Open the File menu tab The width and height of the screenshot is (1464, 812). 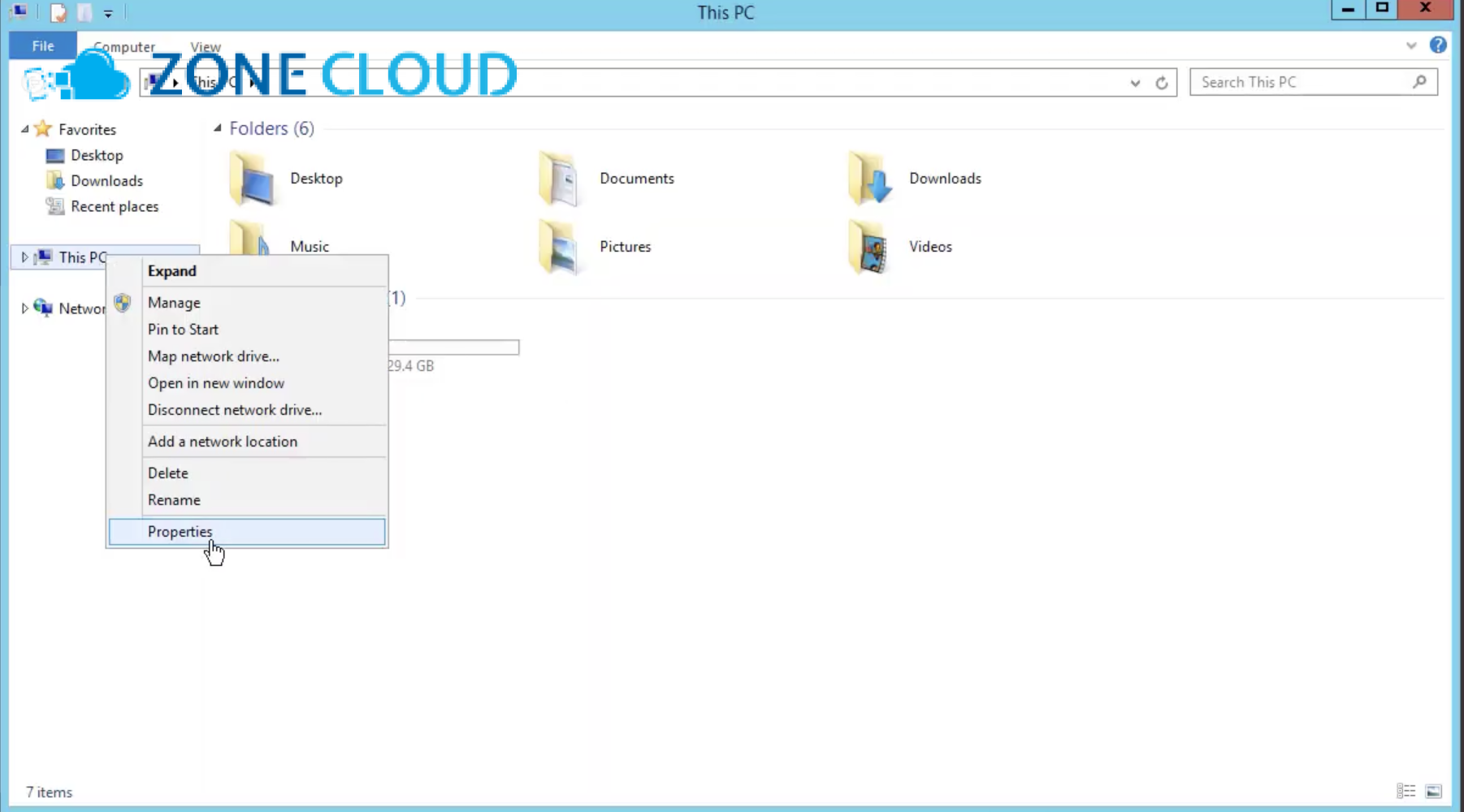pos(43,46)
